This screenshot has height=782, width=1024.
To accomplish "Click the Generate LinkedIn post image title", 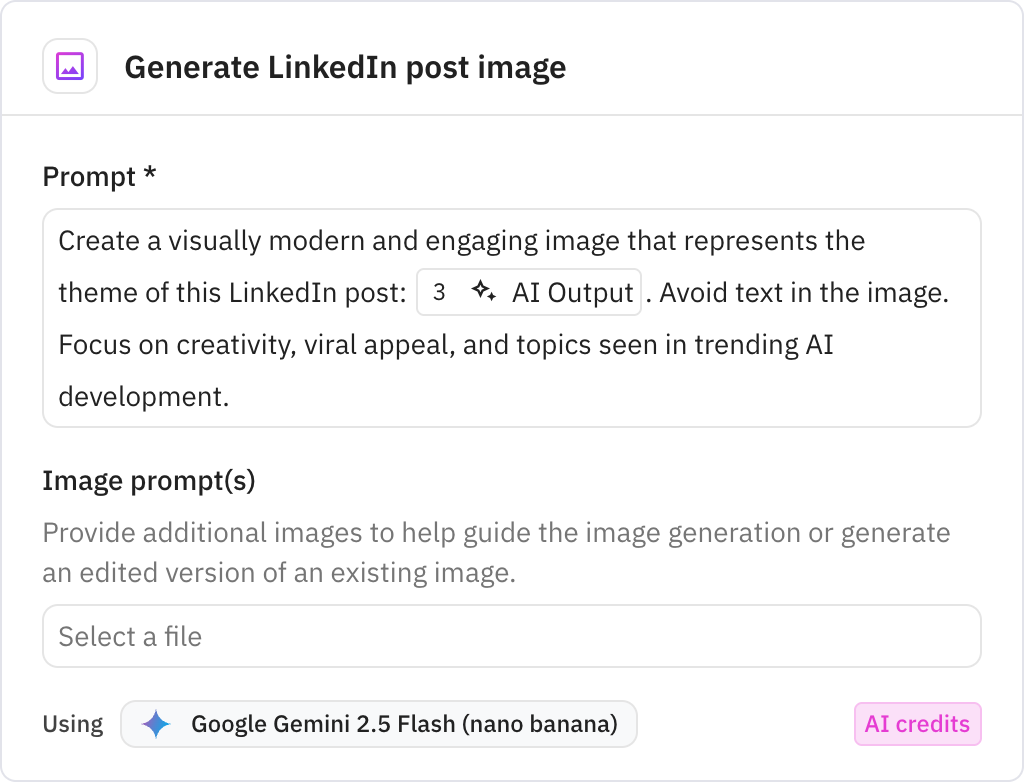I will (x=345, y=67).
